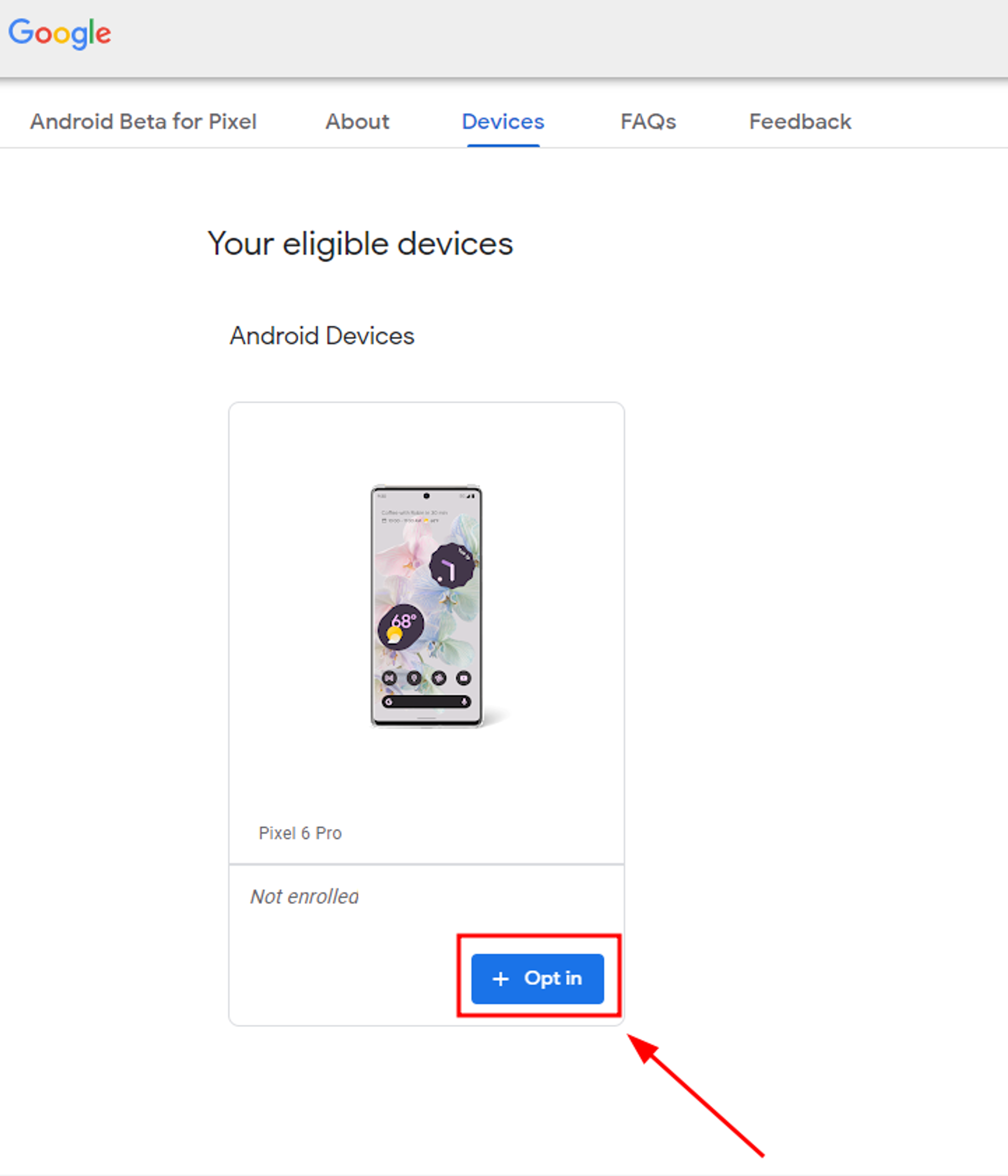Click the clock widget on phone image
This screenshot has height=1176, width=1008.
pos(451,566)
